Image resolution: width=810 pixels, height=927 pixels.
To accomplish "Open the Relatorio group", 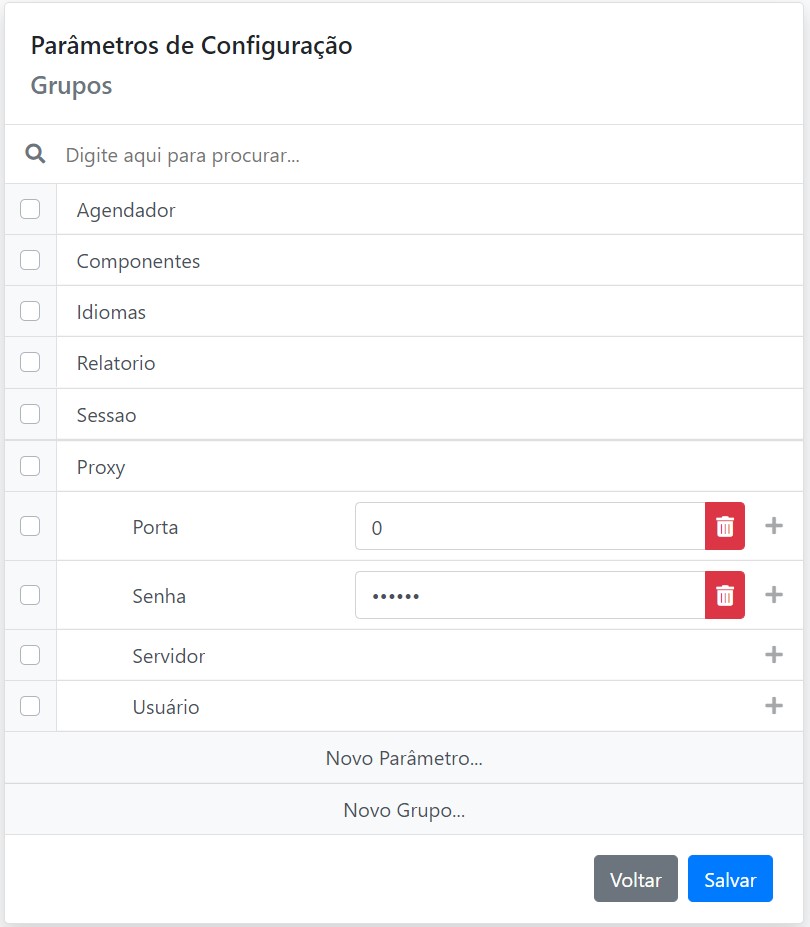I will [x=116, y=363].
